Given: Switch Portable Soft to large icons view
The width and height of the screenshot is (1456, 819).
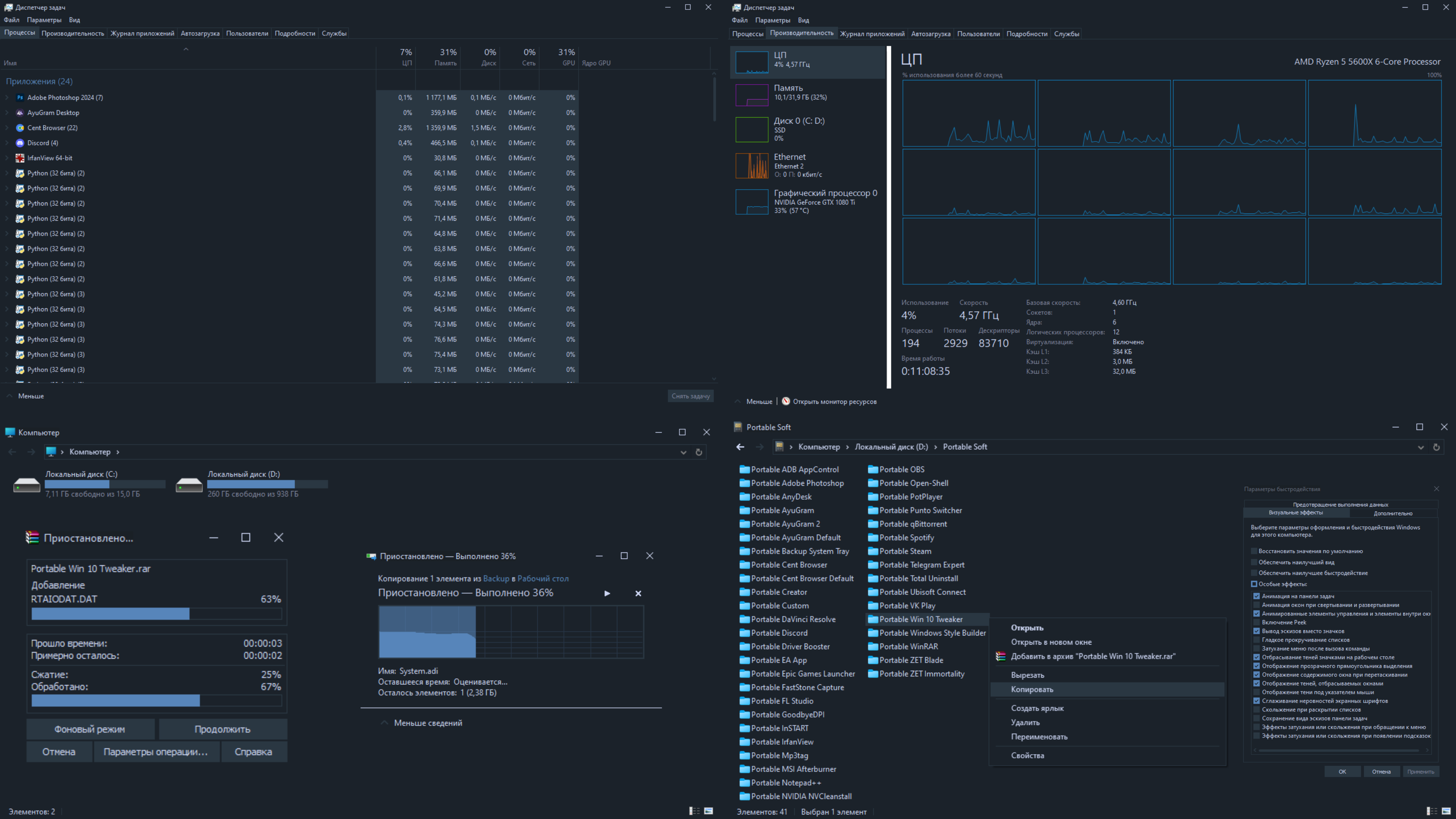Looking at the screenshot, I should 1446,811.
